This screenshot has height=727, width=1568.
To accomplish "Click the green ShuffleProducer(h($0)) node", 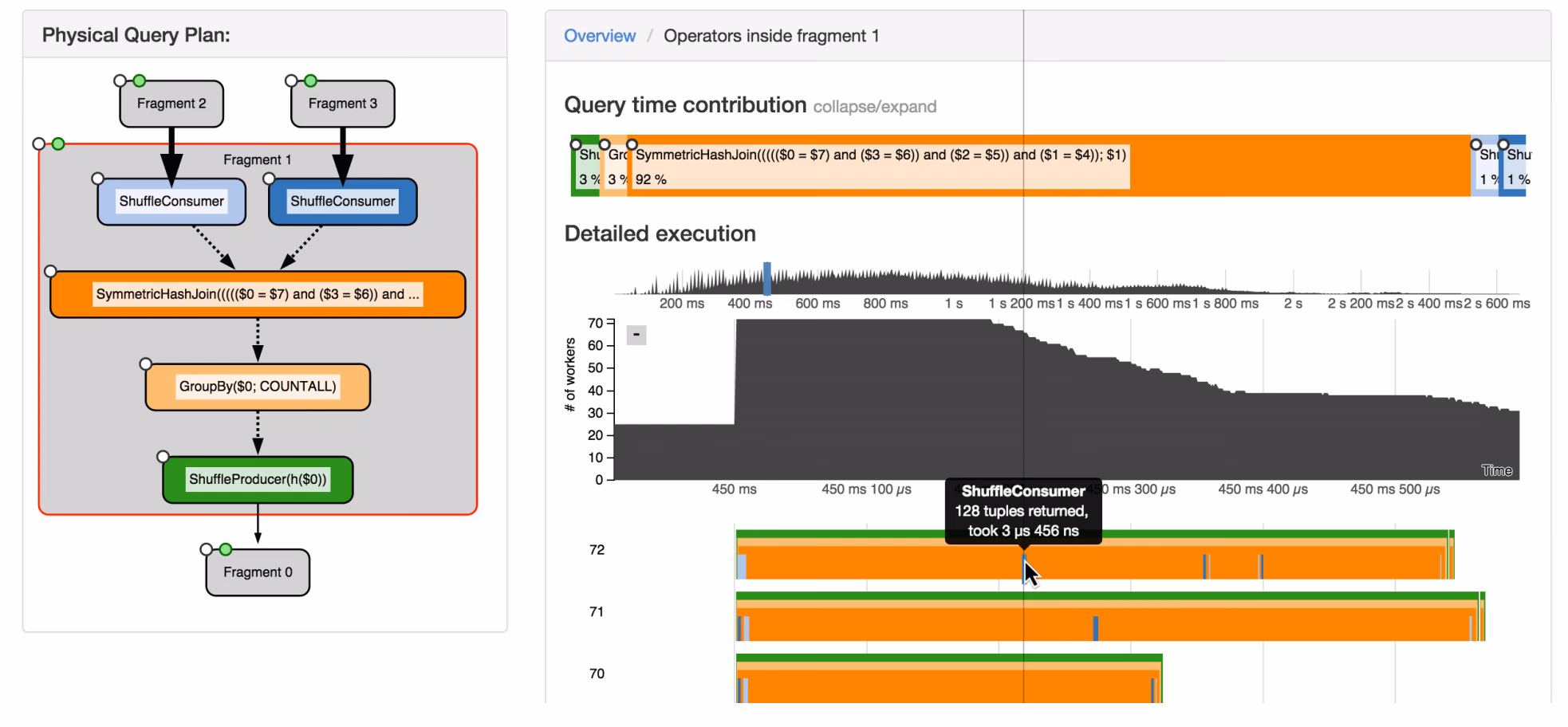I will point(258,479).
